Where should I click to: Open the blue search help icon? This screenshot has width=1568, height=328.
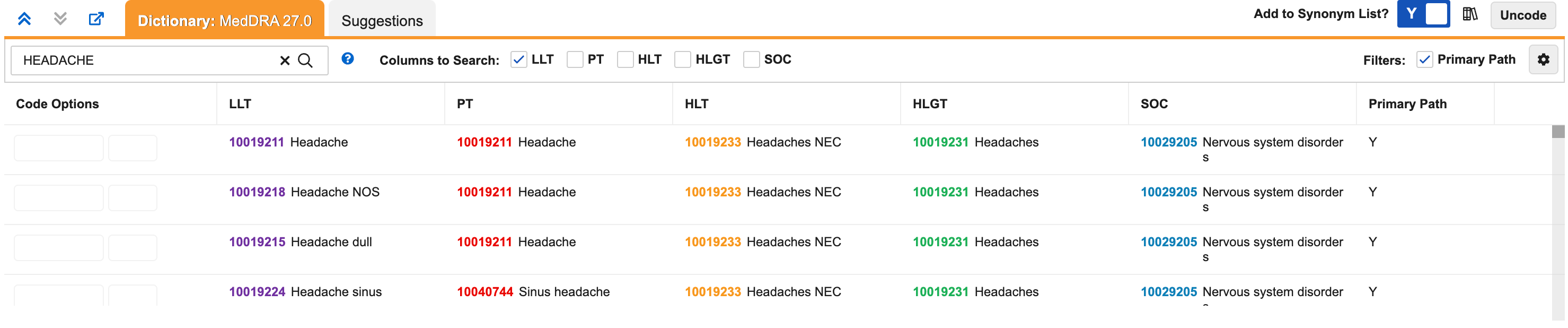[348, 58]
